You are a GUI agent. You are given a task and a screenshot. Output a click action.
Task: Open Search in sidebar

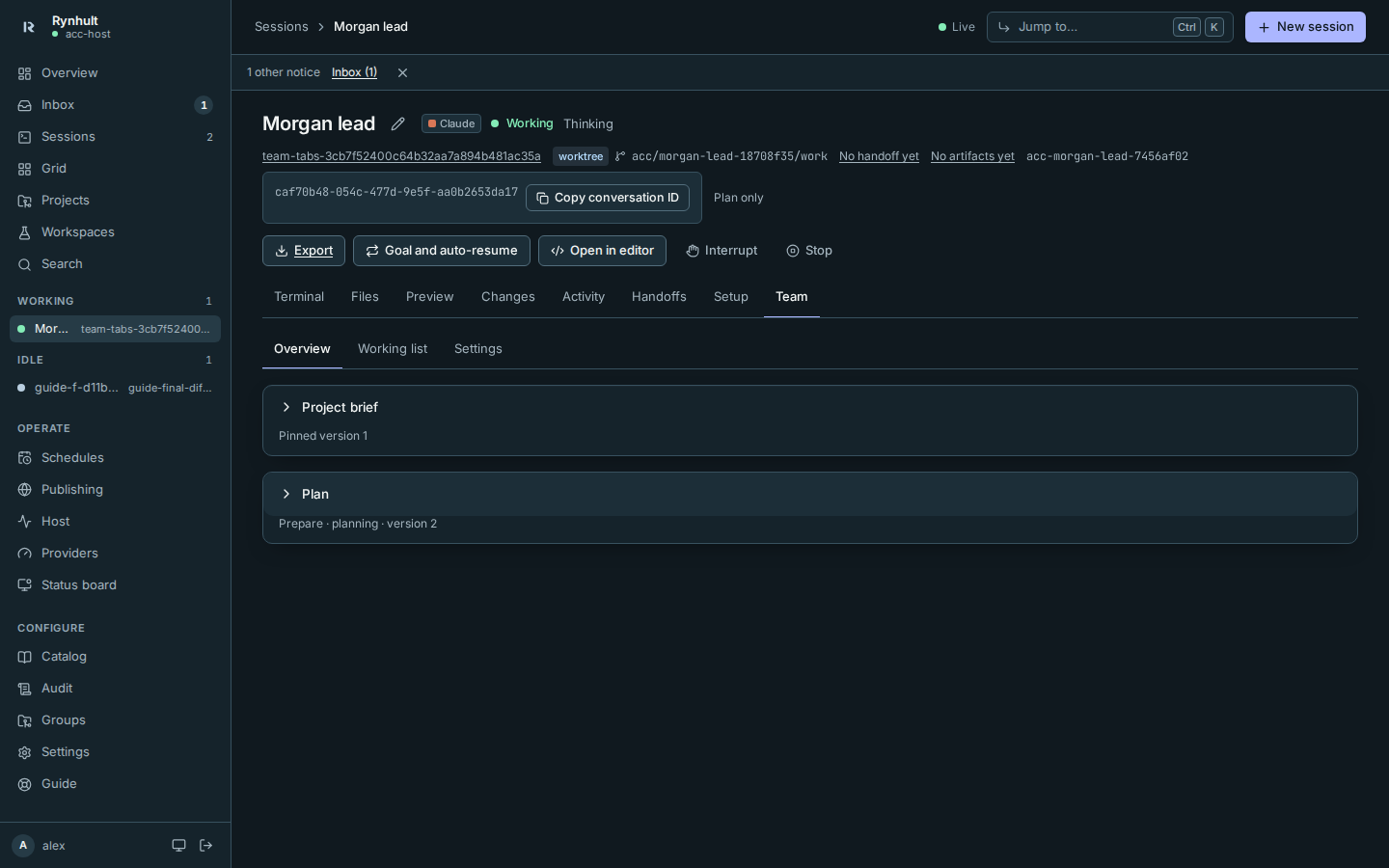point(115,264)
